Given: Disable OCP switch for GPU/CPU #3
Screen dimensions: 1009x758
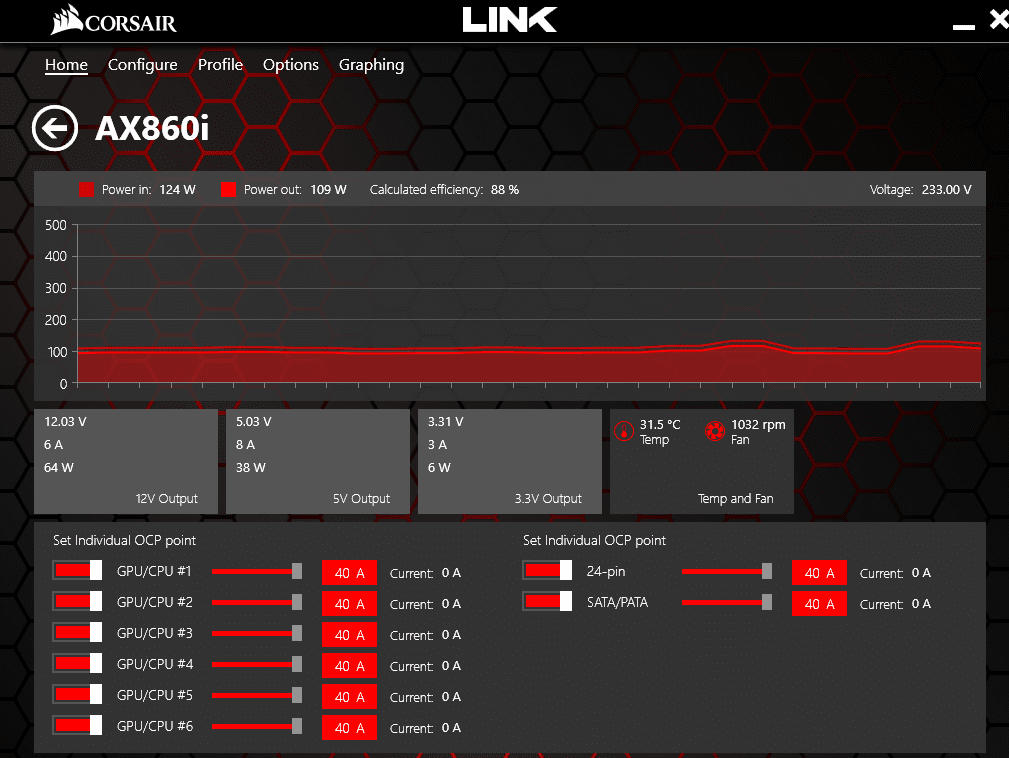Looking at the screenshot, I should (x=77, y=632).
